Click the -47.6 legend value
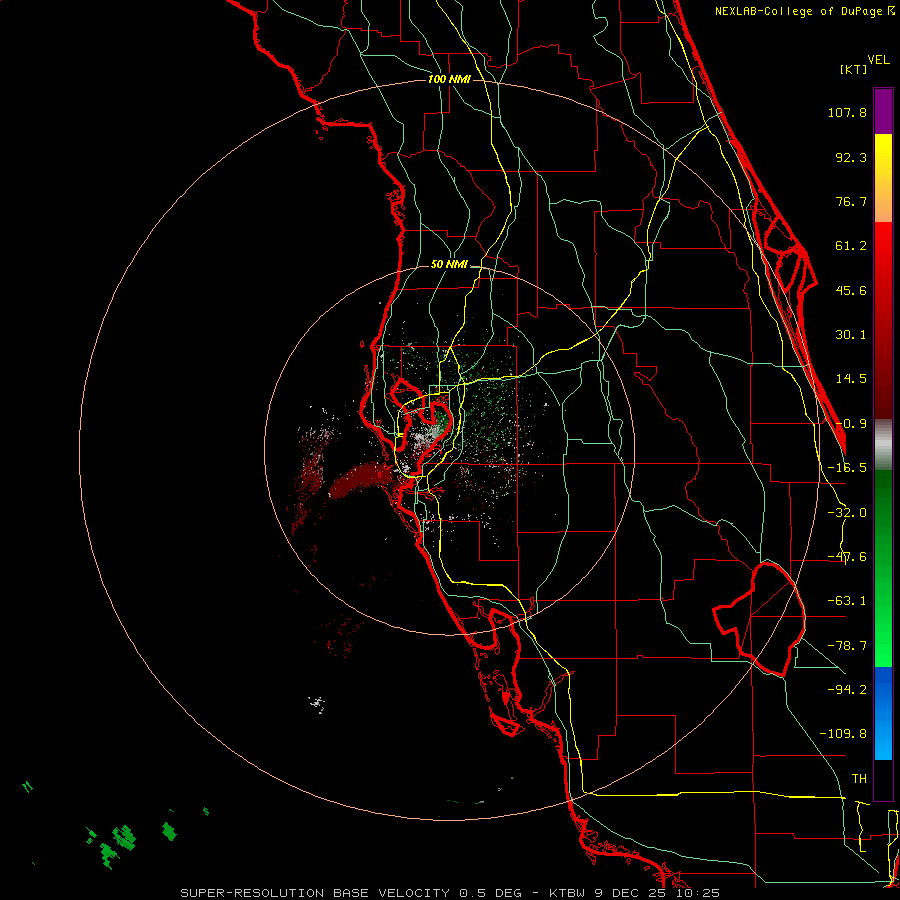The image size is (900, 900). point(847,557)
